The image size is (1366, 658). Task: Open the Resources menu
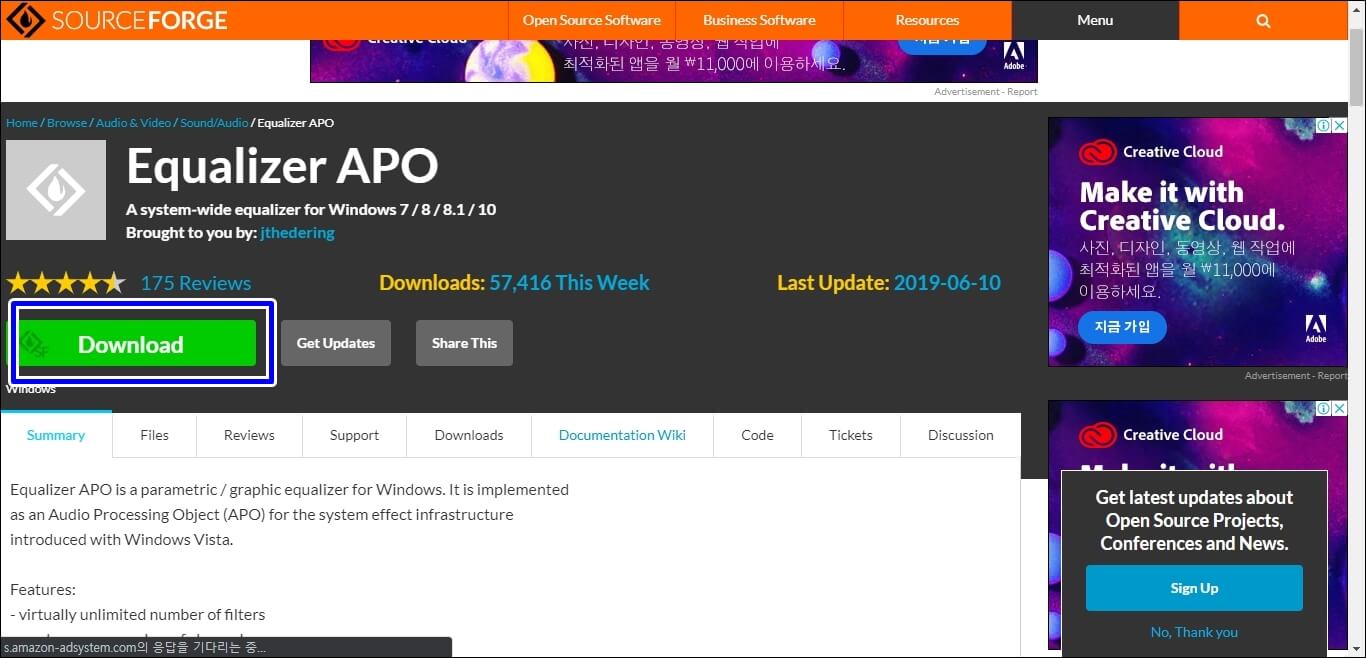[x=927, y=20]
